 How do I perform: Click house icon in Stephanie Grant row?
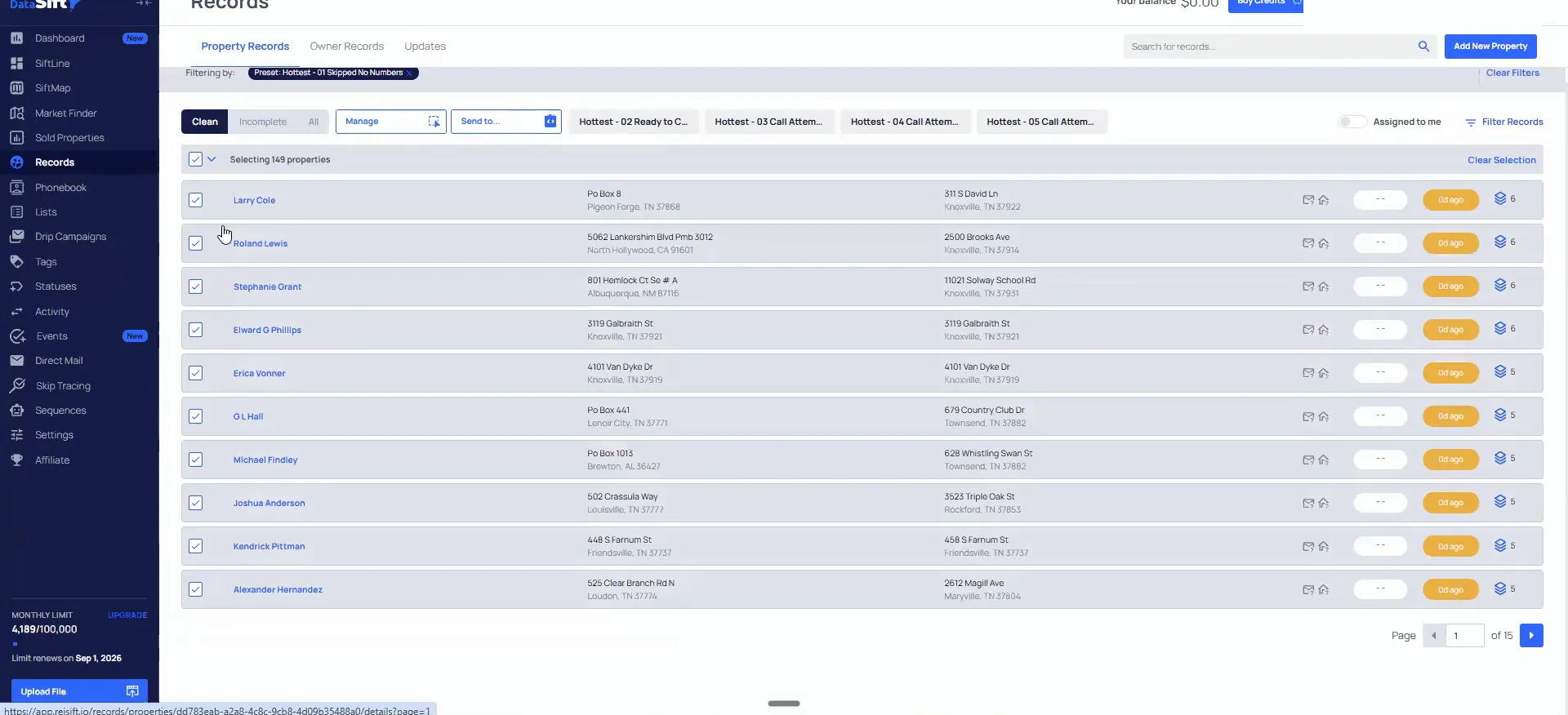(1324, 286)
